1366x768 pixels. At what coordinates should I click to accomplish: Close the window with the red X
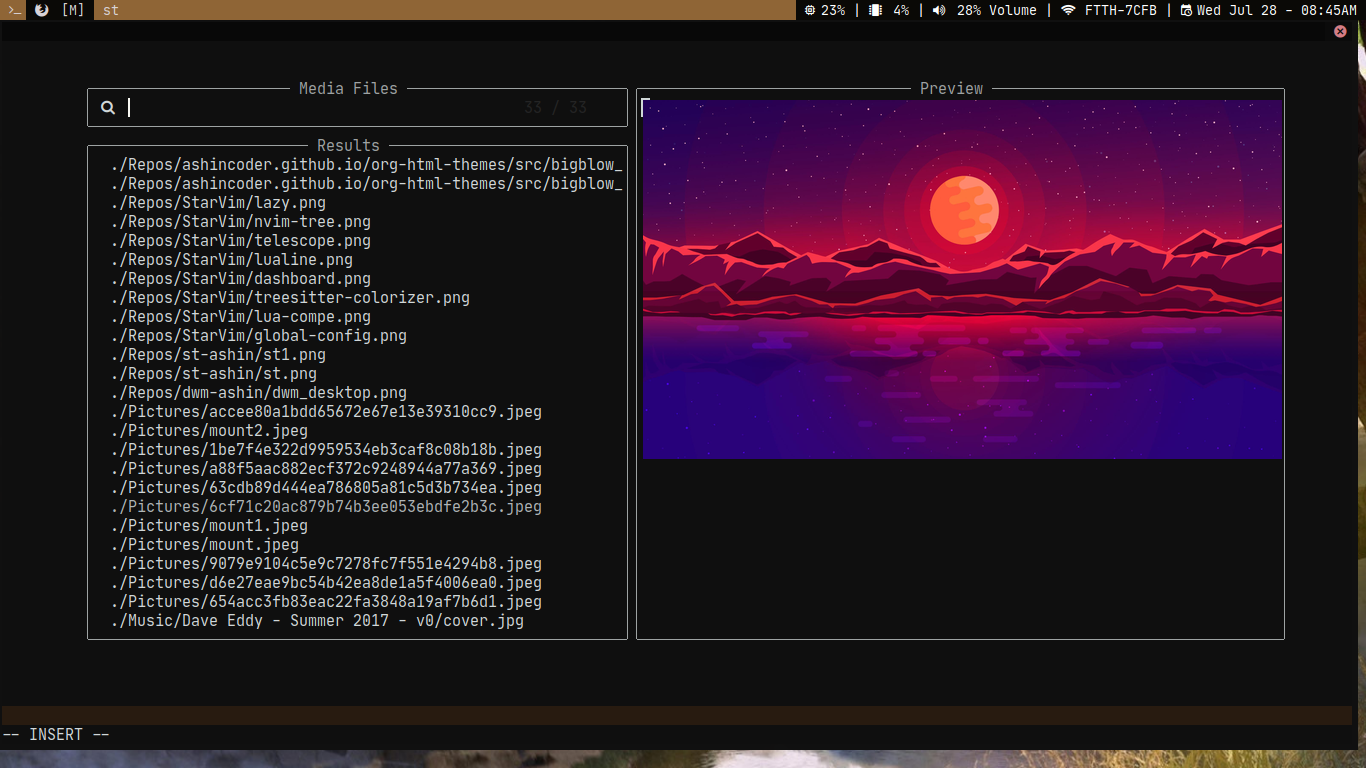click(1340, 31)
